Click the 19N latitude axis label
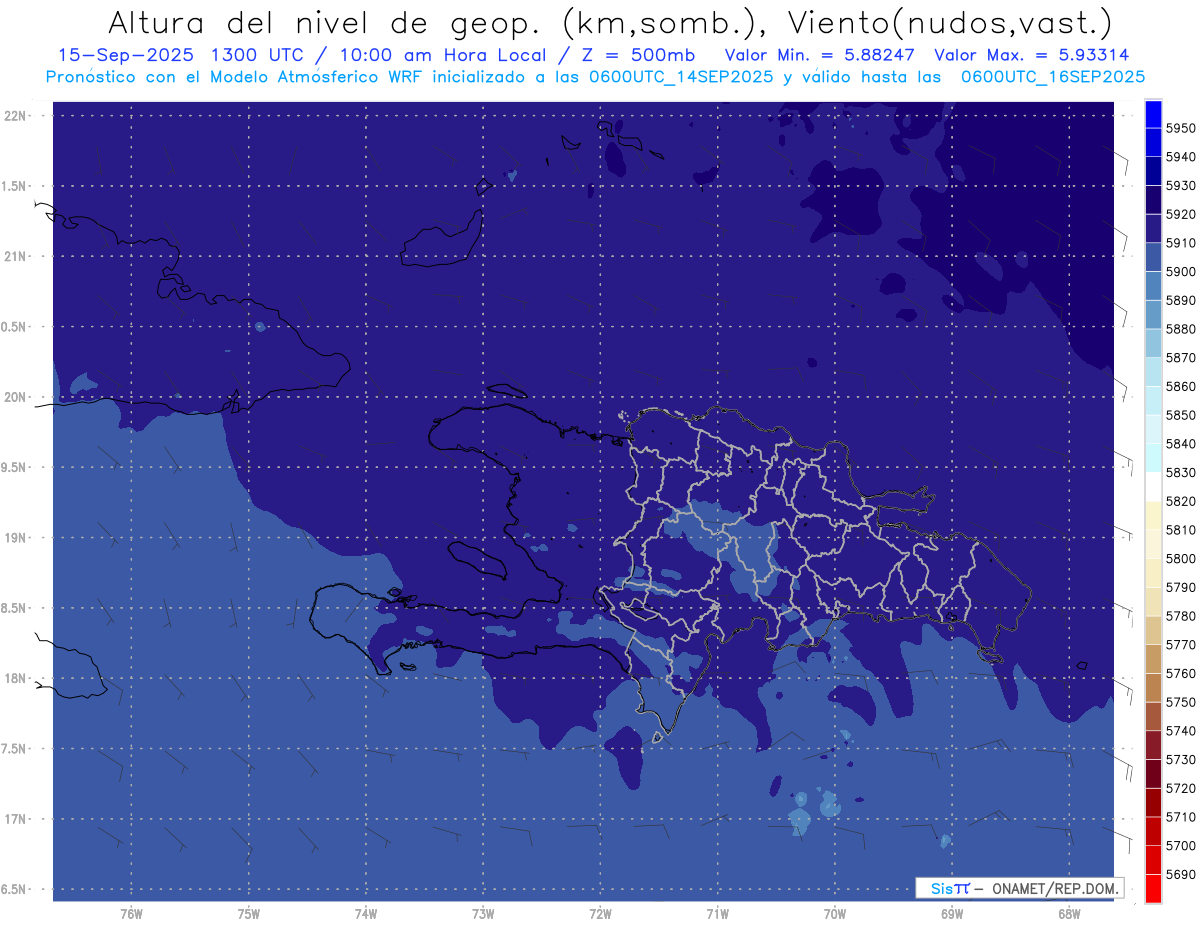This screenshot has height=927, width=1200. tap(16, 538)
